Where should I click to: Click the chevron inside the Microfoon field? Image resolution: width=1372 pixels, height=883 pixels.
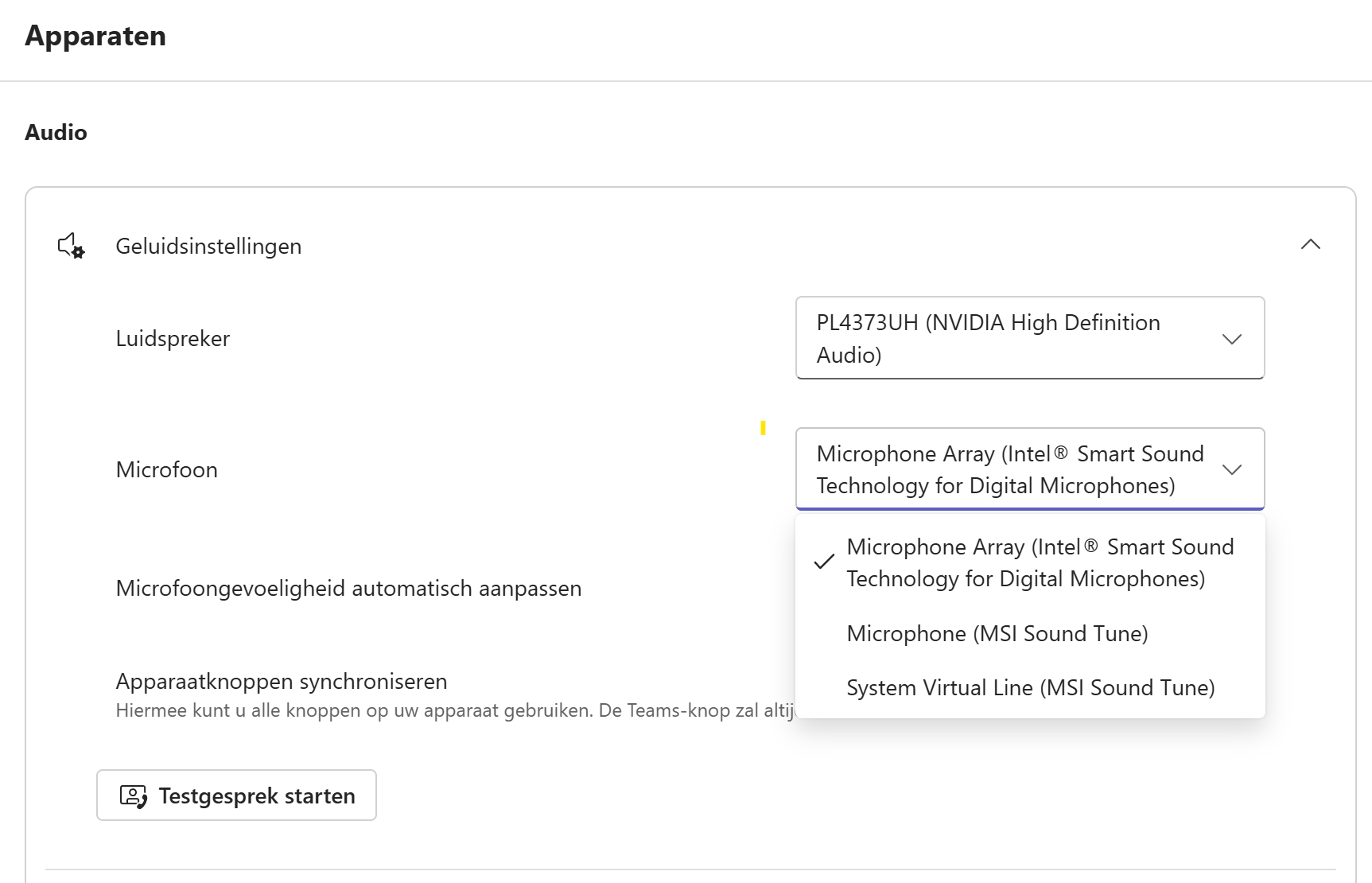pyautogui.click(x=1232, y=469)
